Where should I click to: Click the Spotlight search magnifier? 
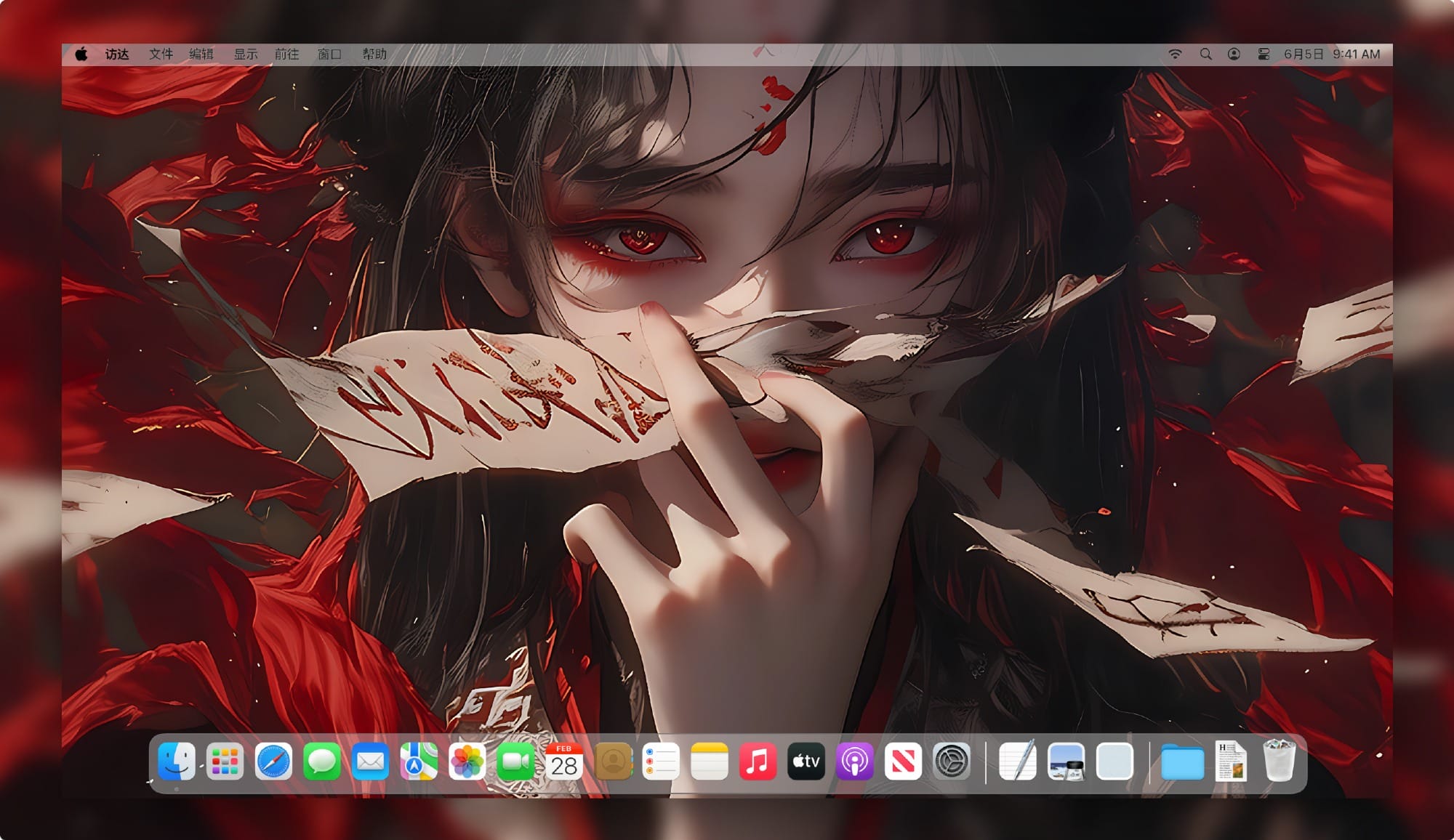pos(1205,54)
